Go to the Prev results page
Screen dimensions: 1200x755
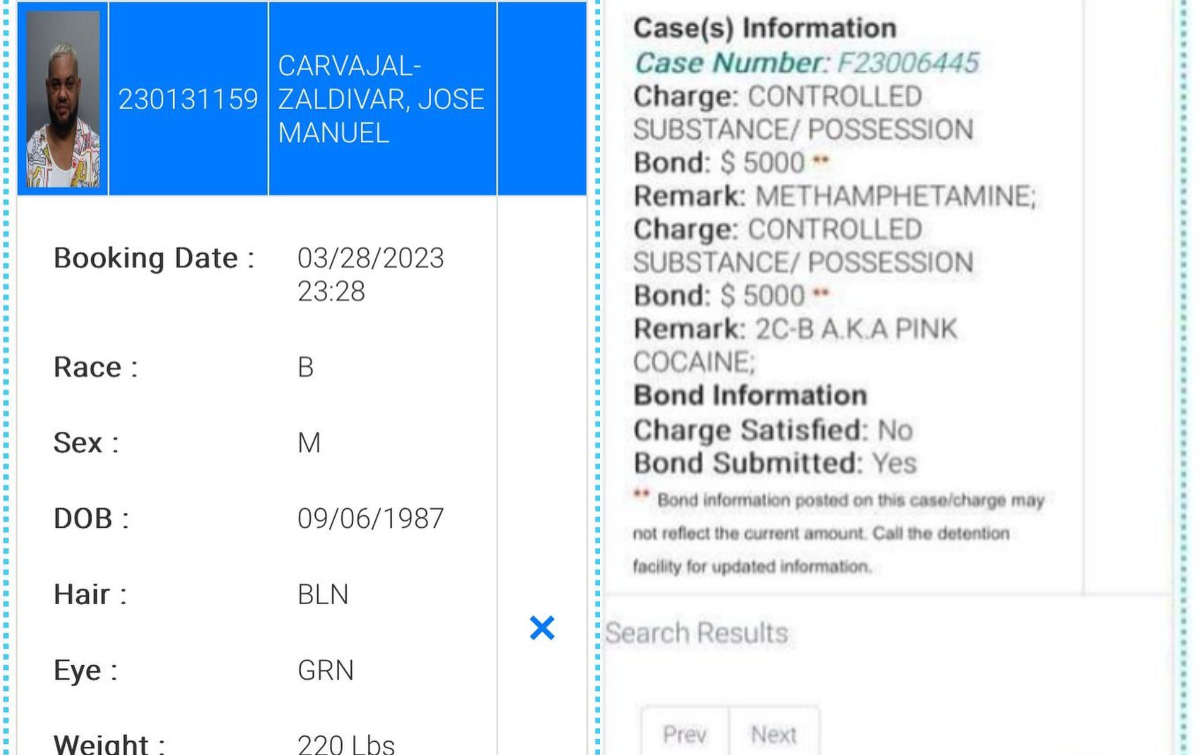click(685, 735)
